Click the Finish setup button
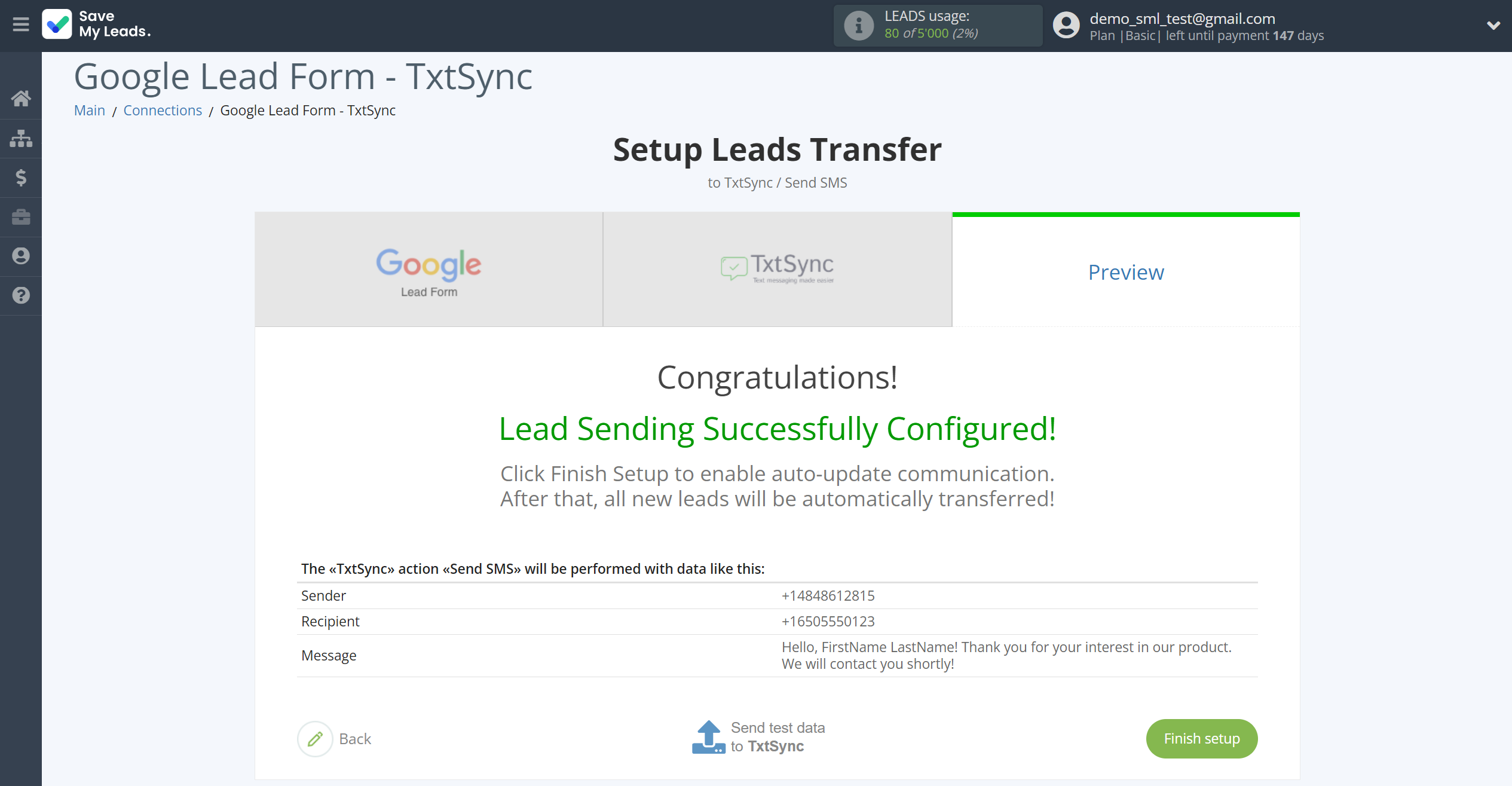 coord(1201,738)
